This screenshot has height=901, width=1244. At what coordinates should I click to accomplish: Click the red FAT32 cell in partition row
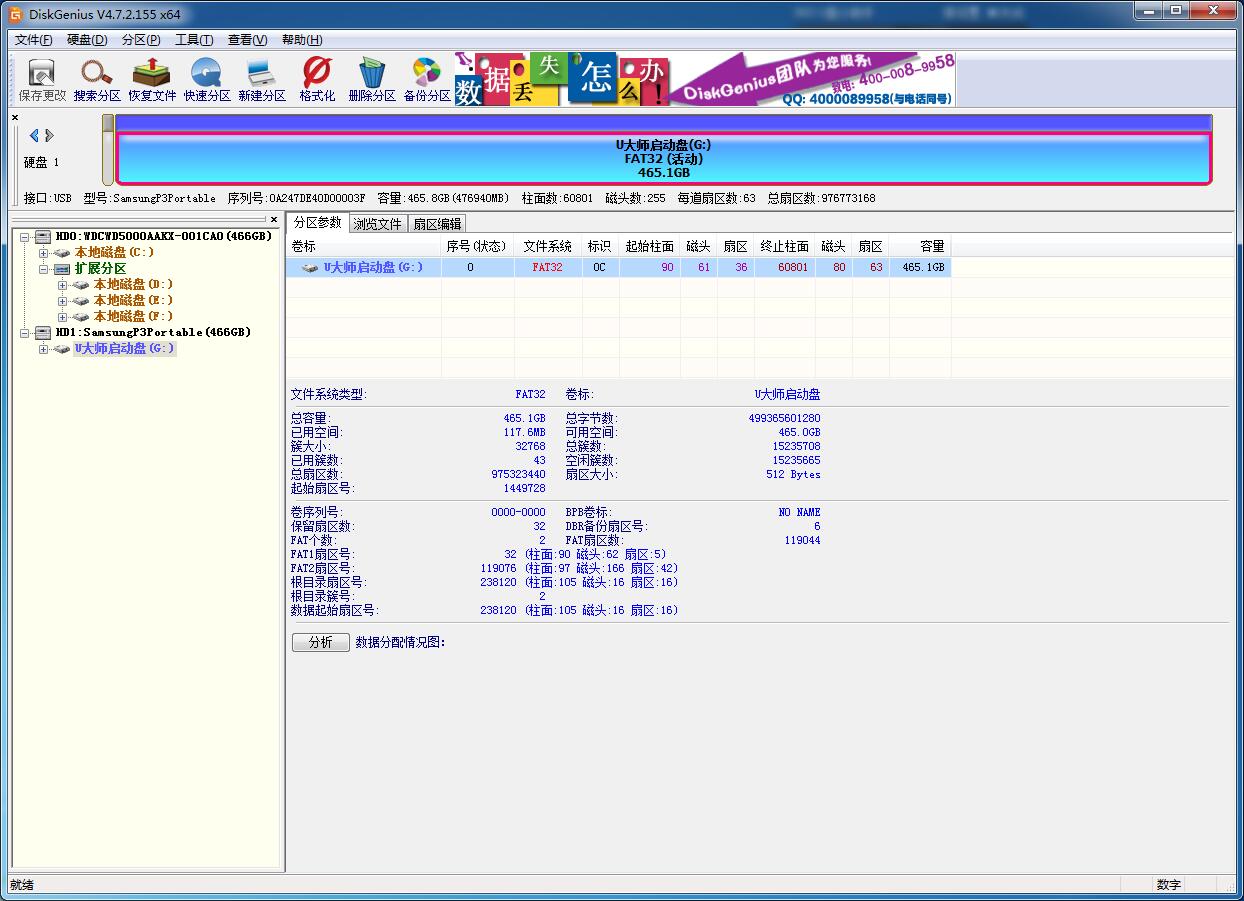tap(548, 268)
